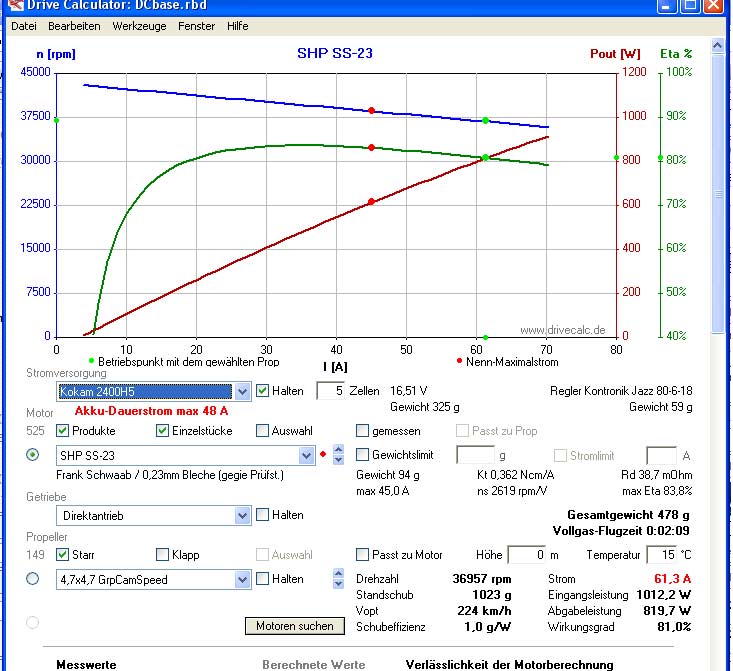Open the Kokam 2400H5 battery dropdown
This screenshot has width=733, height=671.
pos(242,392)
